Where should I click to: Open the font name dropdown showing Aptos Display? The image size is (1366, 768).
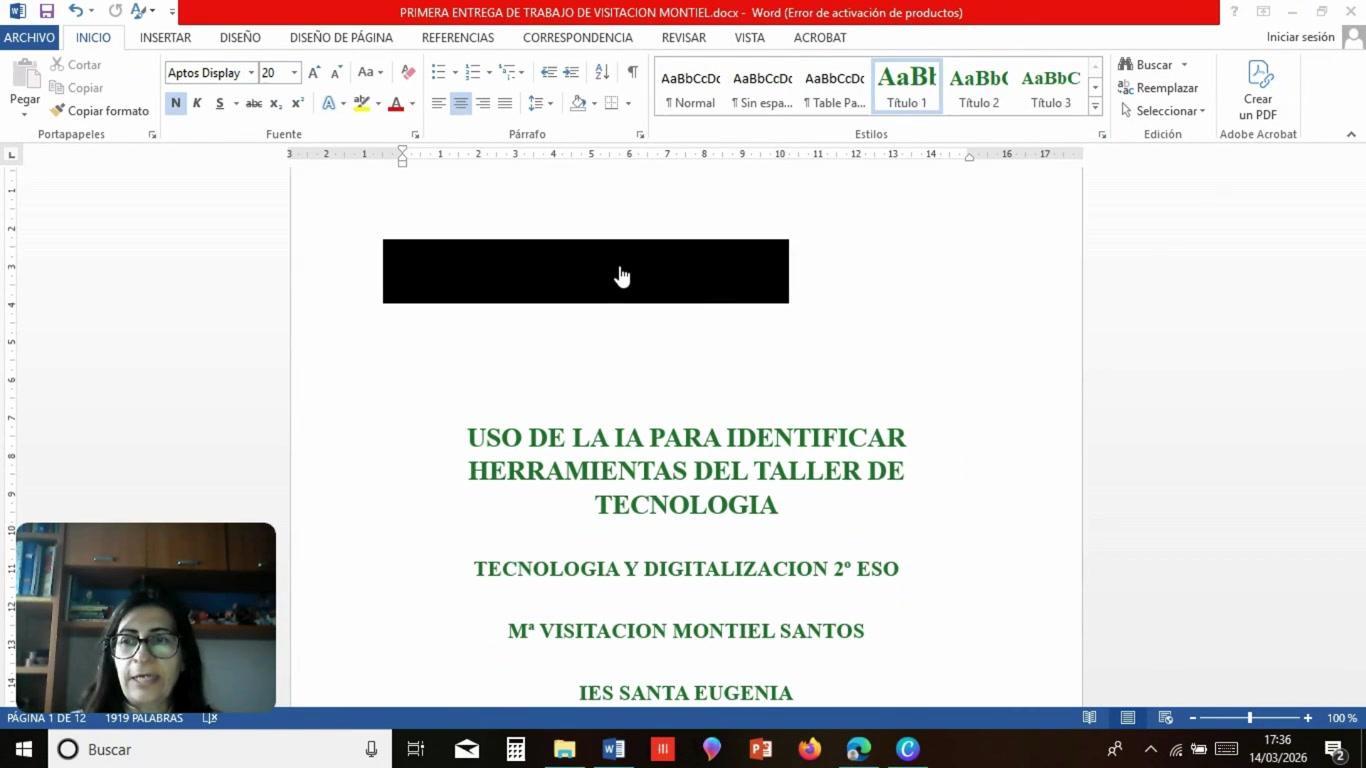(x=251, y=73)
